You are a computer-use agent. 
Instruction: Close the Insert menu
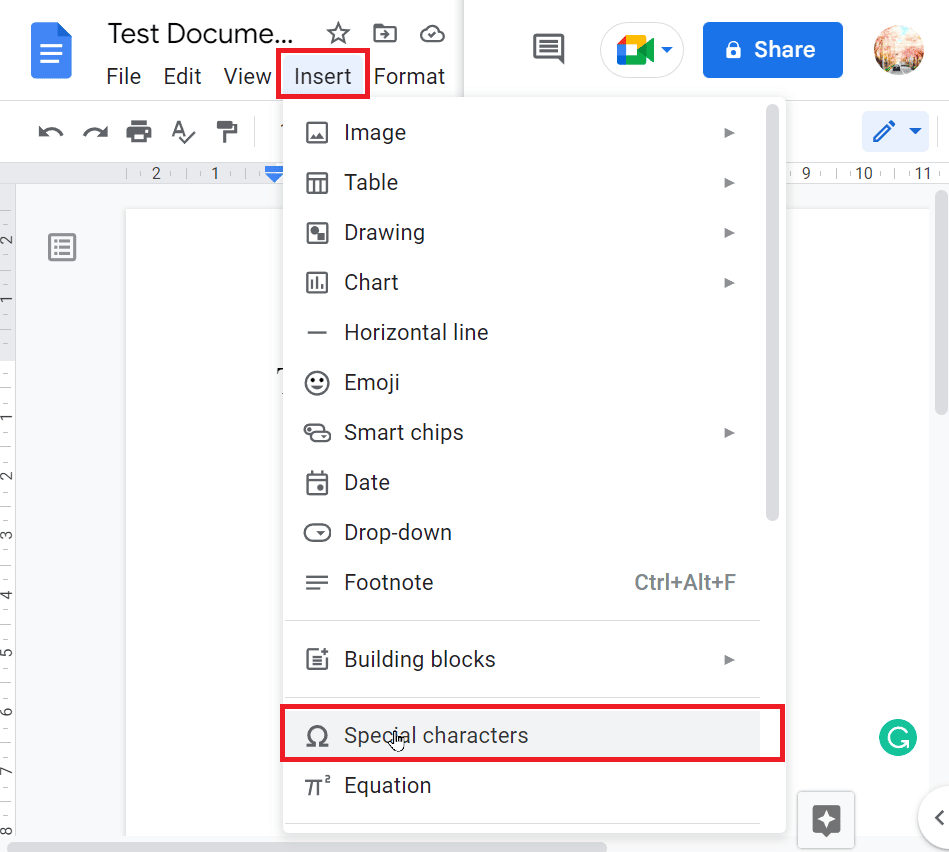tap(323, 76)
